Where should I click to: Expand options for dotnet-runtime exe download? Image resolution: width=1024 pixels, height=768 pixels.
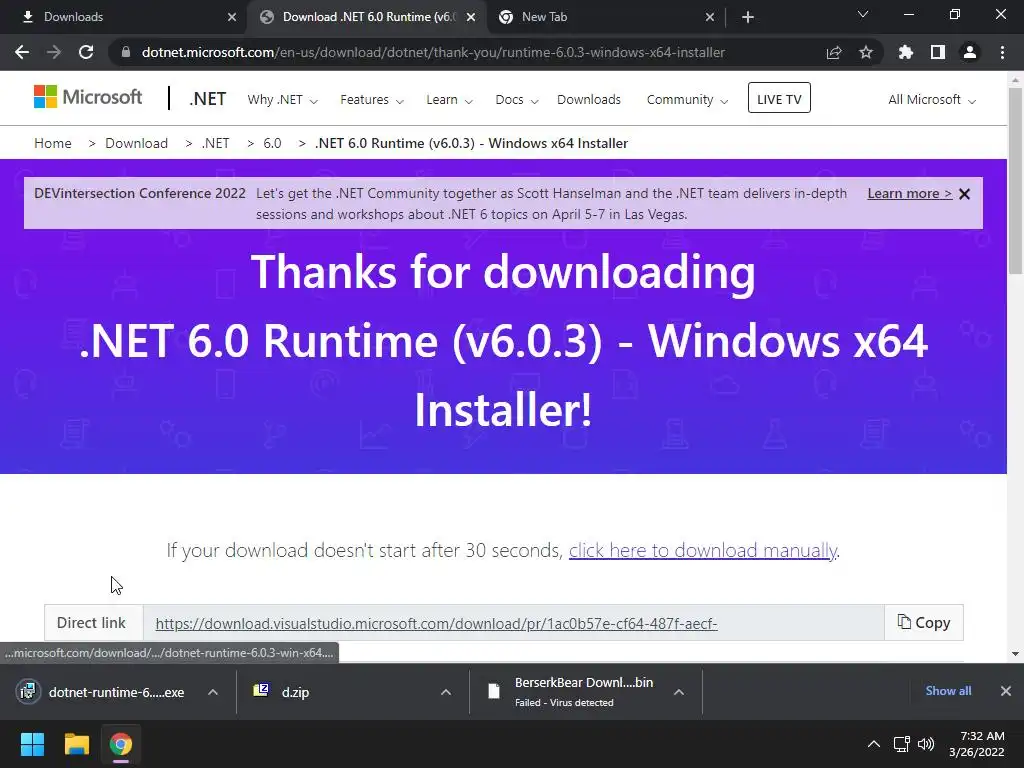point(213,692)
